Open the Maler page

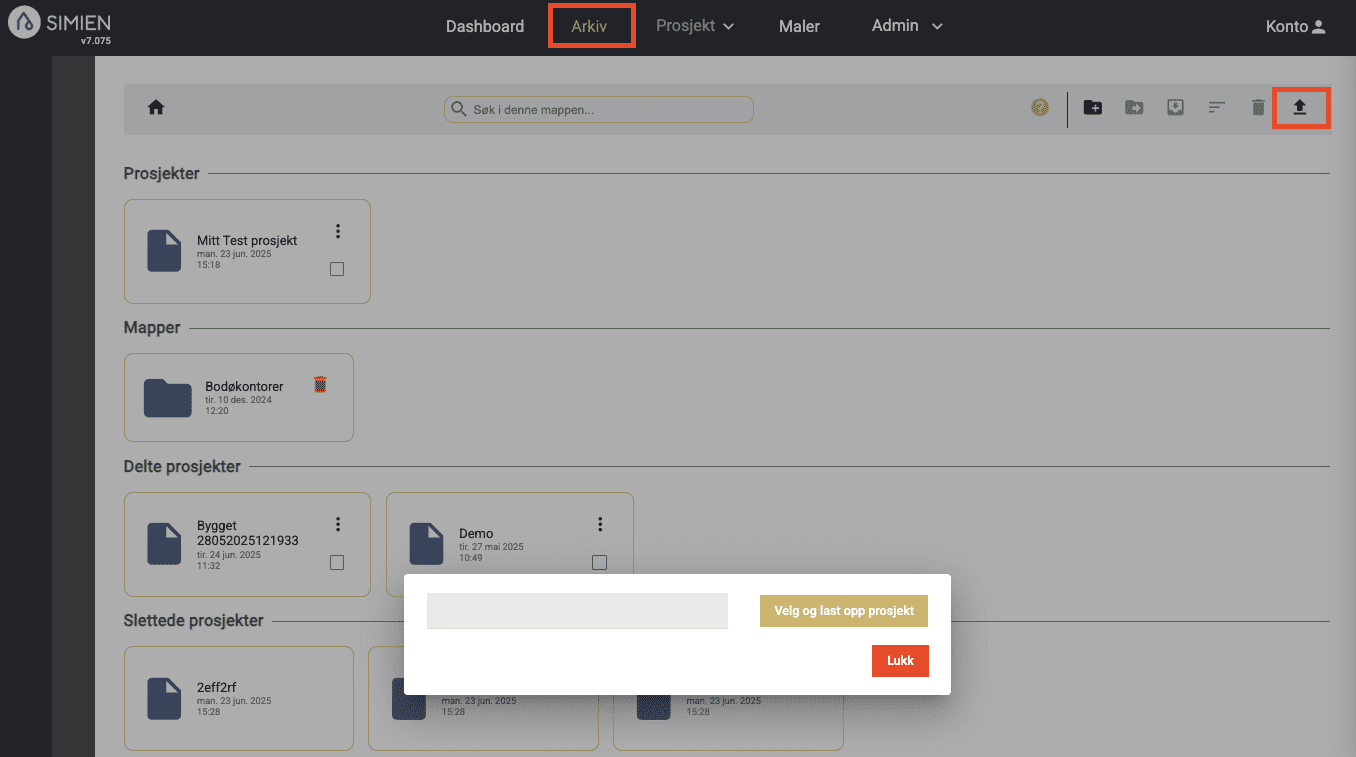coord(799,27)
